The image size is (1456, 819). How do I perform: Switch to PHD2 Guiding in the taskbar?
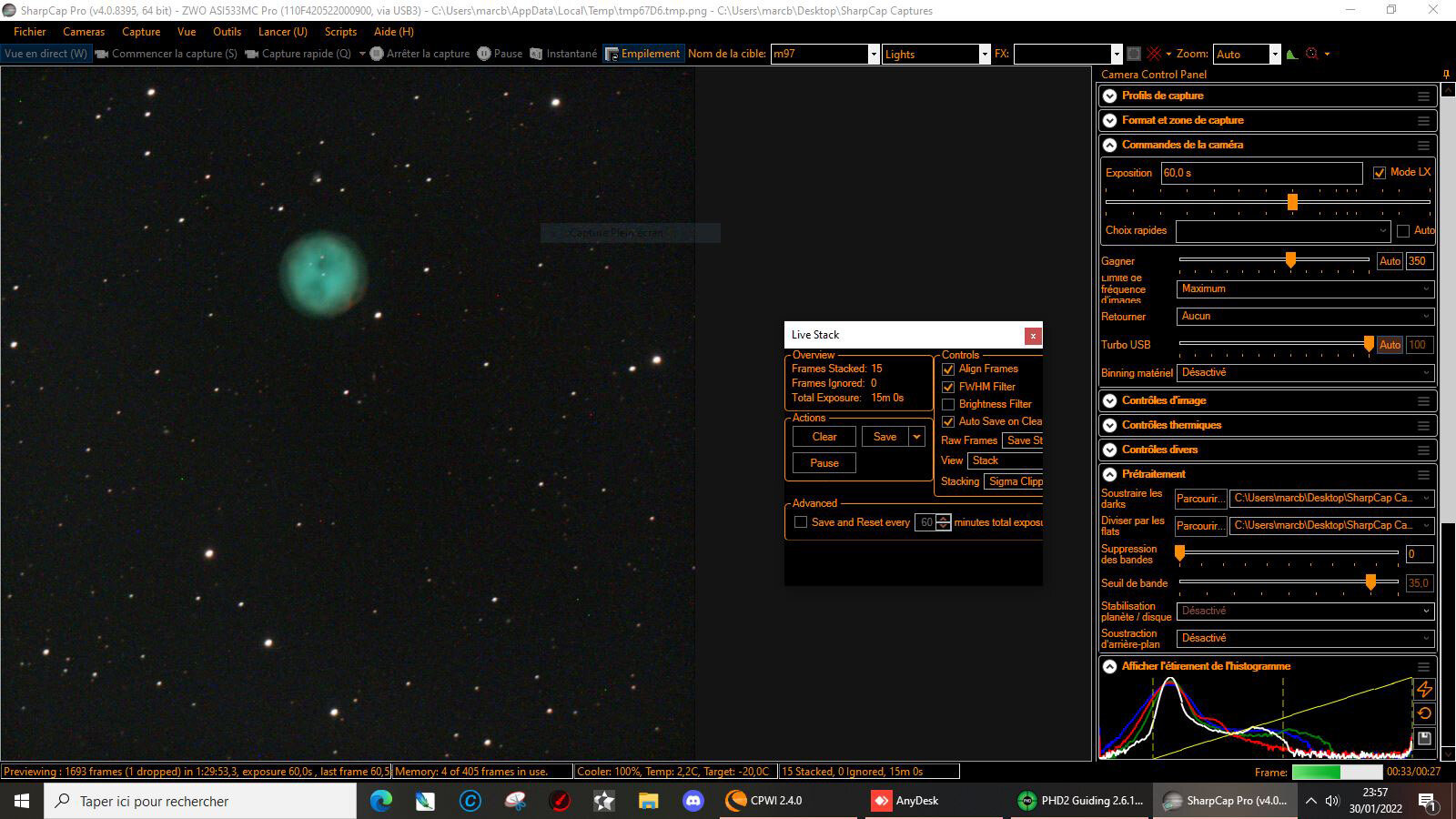1080,801
